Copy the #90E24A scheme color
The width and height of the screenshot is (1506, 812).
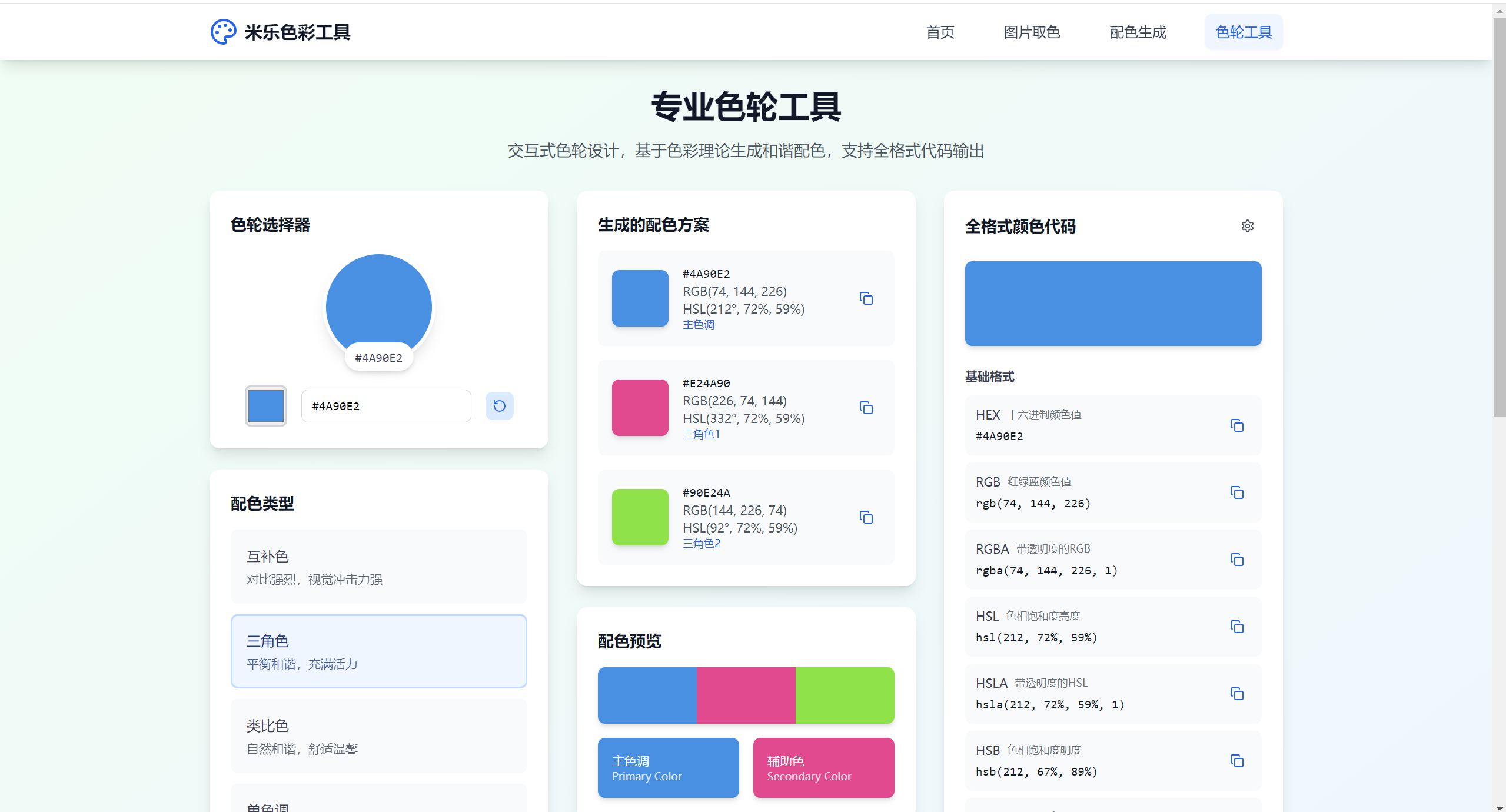pos(866,517)
